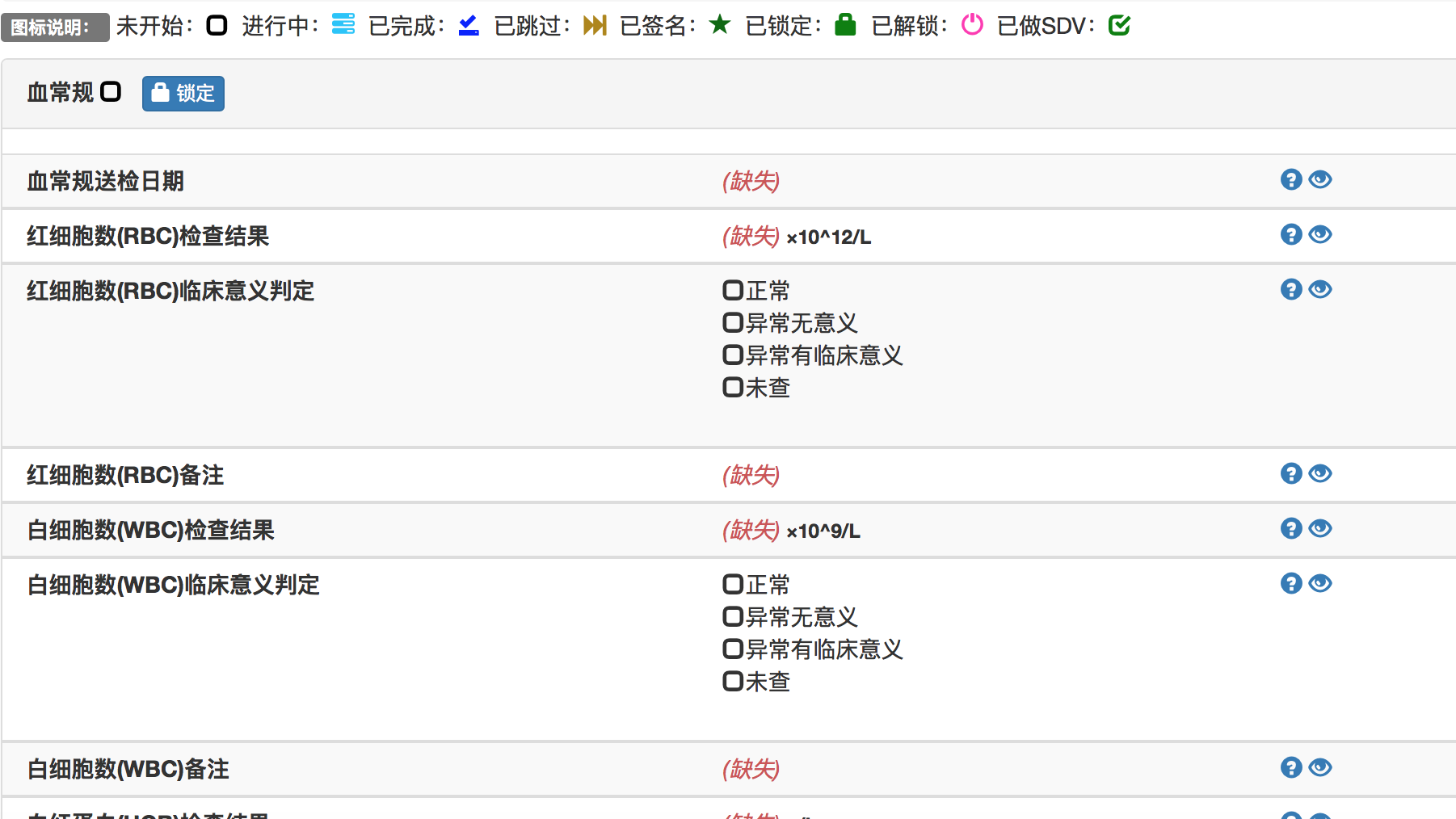Click (缺失) value of 白细胞数(WBC)备注
Image resolution: width=1456 pixels, height=819 pixels.
[x=751, y=769]
